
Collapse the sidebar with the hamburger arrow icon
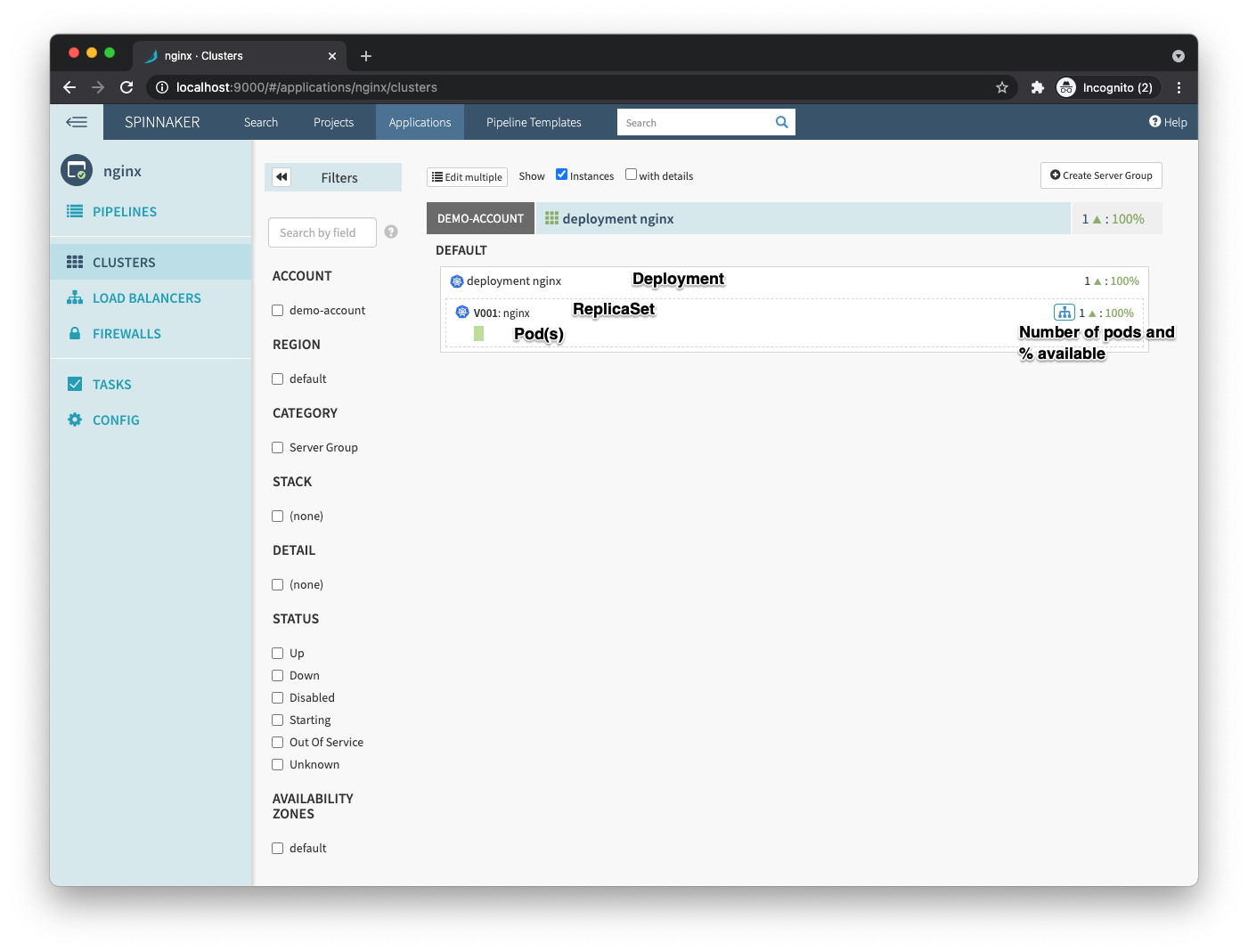(x=77, y=122)
